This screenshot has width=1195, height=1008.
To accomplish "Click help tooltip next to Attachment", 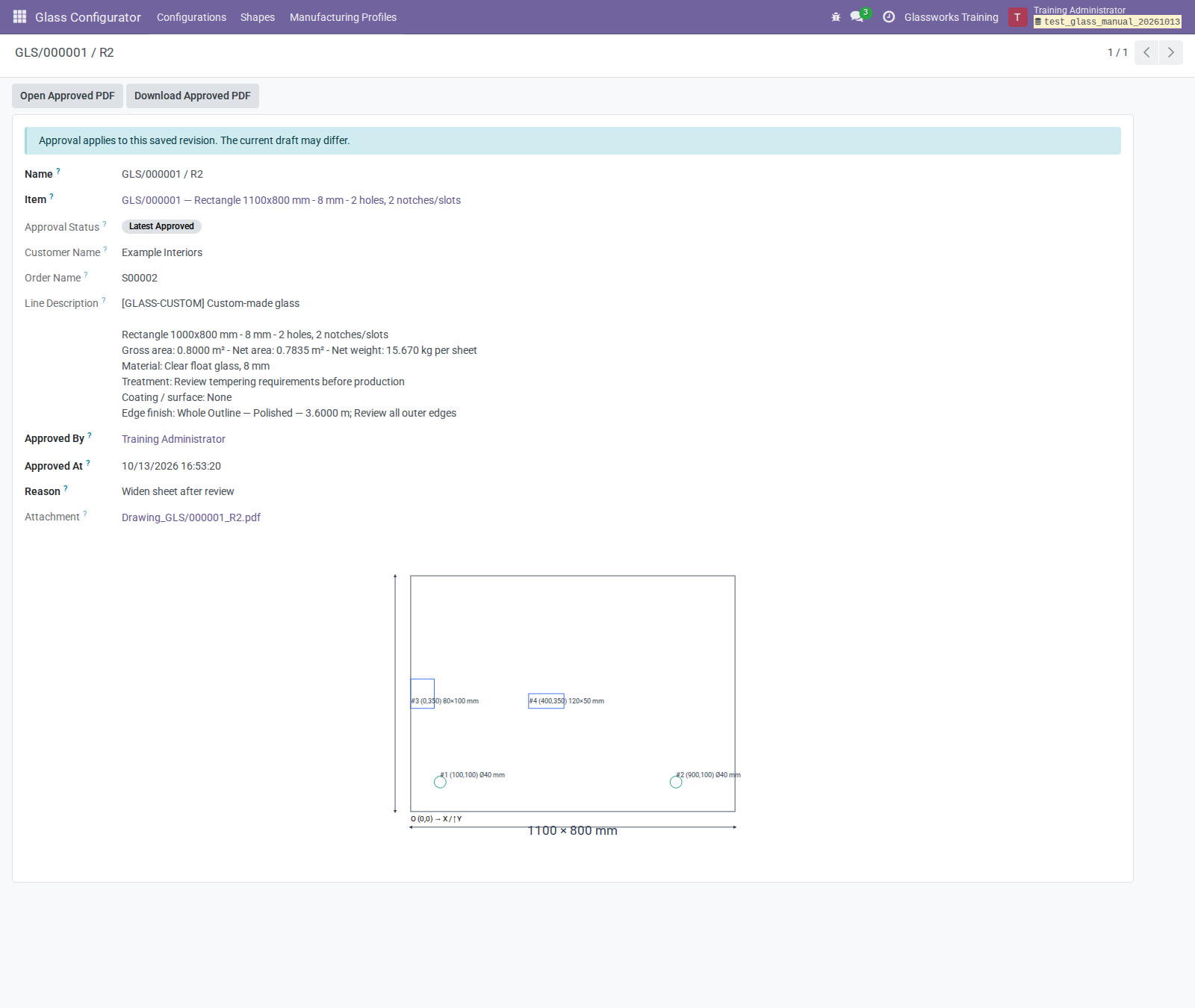I will (x=85, y=514).
